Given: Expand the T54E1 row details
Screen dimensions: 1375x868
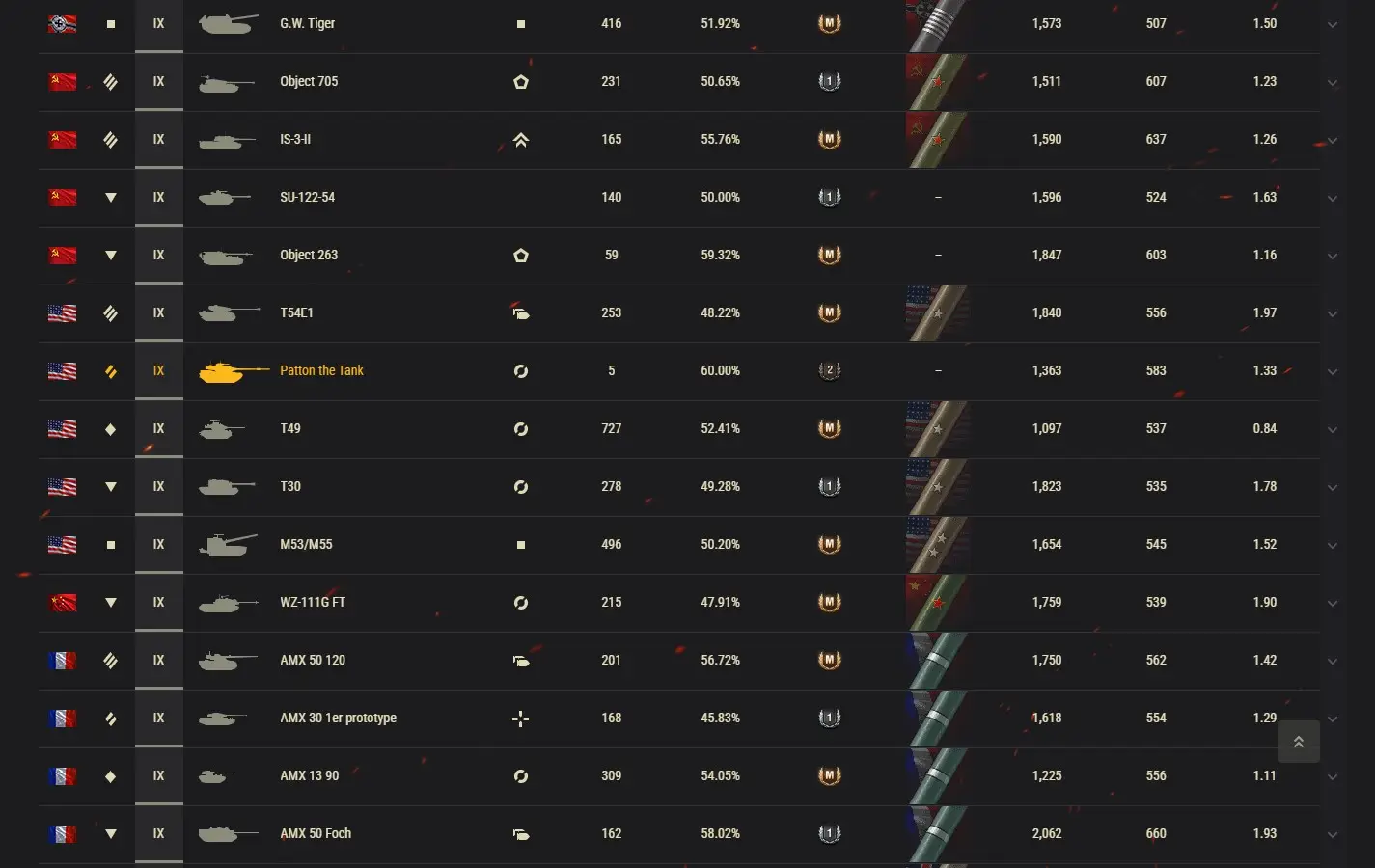Looking at the screenshot, I should click(x=1332, y=313).
